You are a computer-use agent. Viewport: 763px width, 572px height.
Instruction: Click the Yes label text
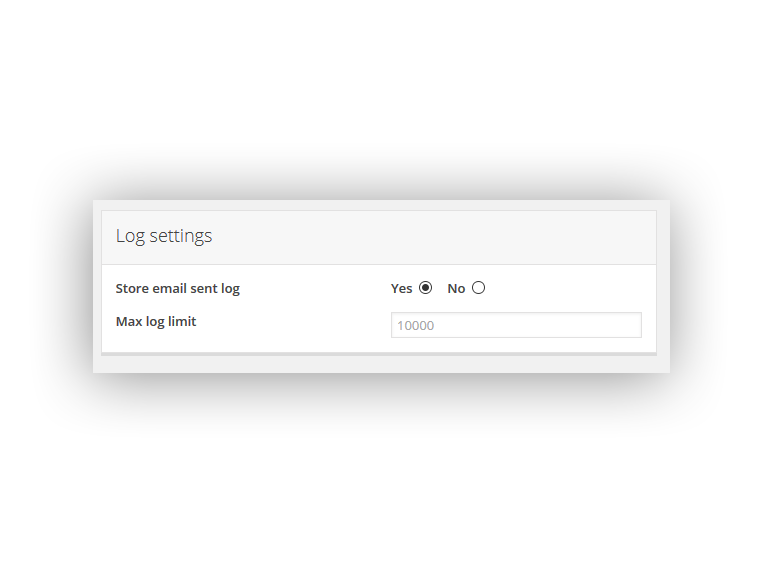tap(401, 289)
